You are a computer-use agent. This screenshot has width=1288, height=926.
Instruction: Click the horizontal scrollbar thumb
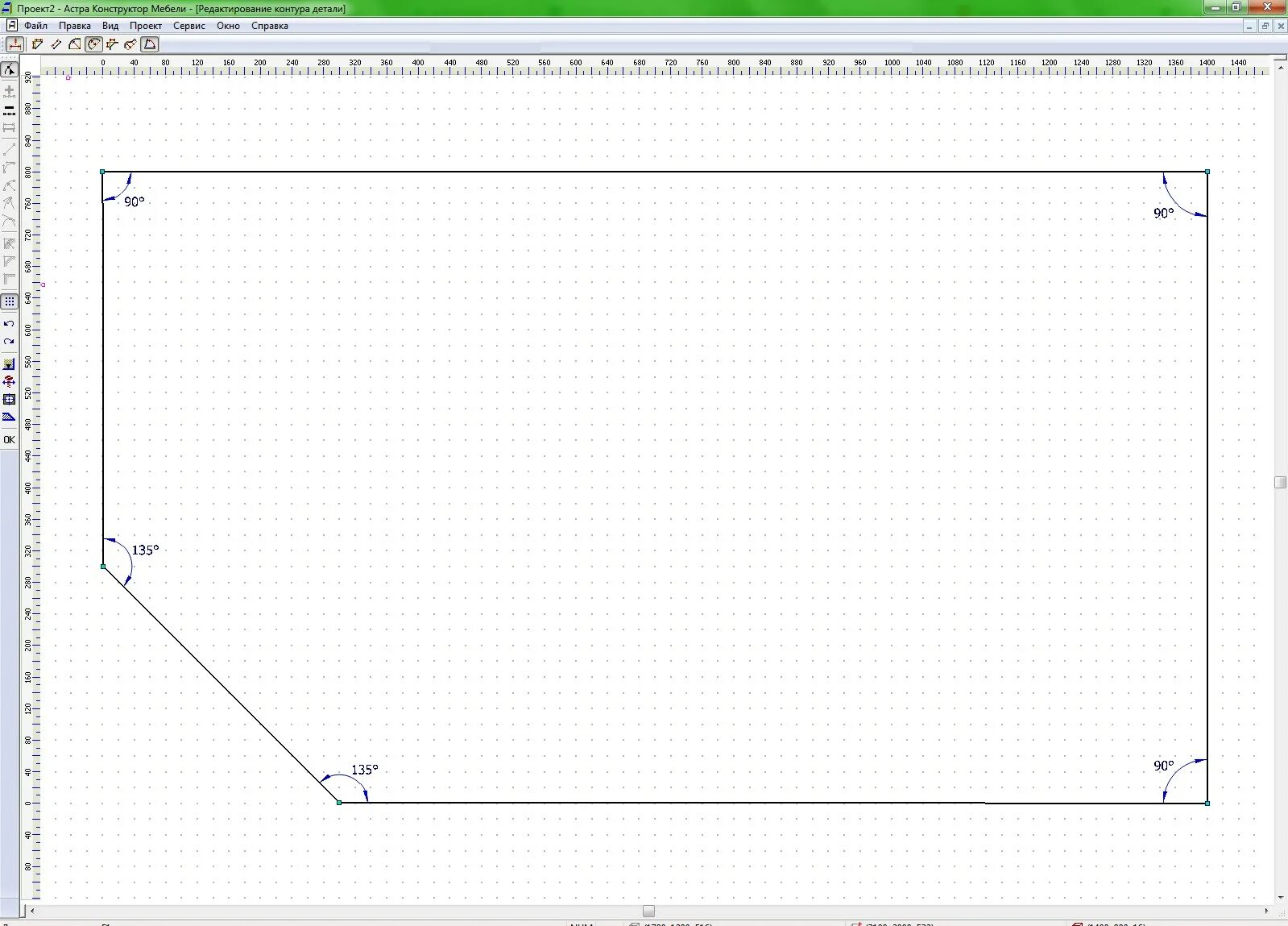(648, 911)
